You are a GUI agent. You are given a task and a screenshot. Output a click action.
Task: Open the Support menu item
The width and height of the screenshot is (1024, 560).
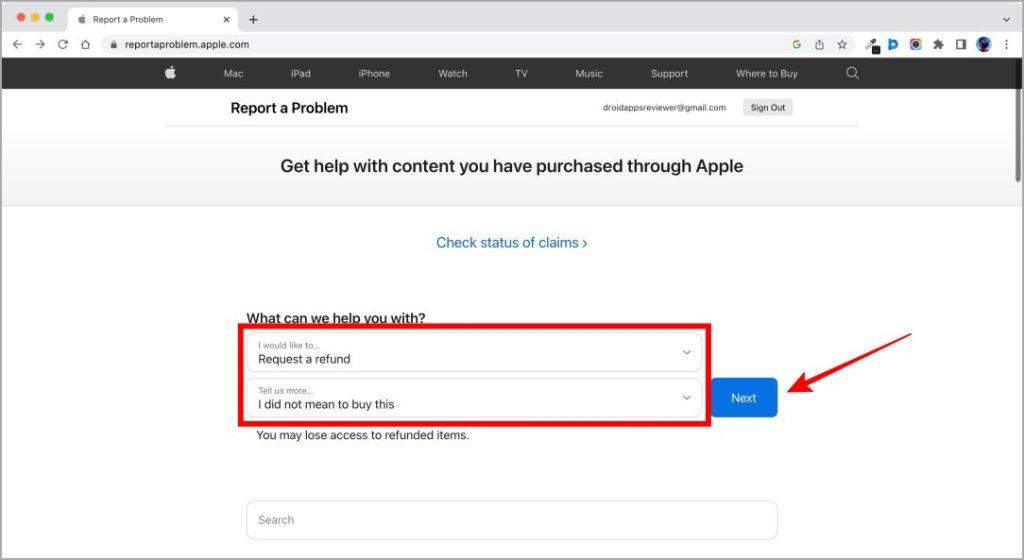click(669, 74)
